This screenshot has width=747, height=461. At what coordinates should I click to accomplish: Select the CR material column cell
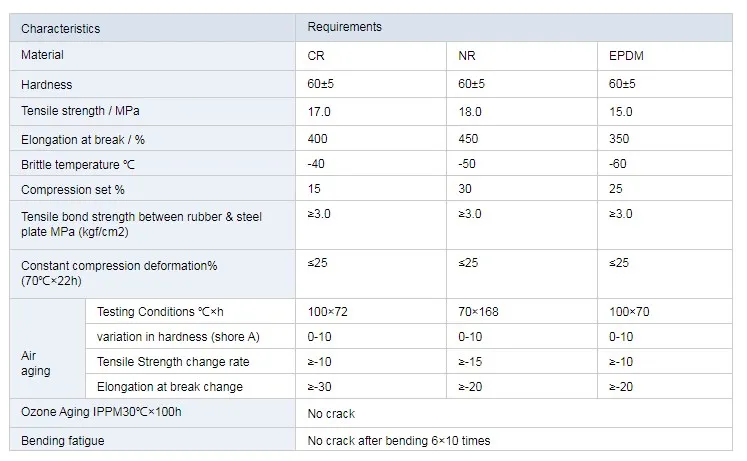tap(316, 56)
